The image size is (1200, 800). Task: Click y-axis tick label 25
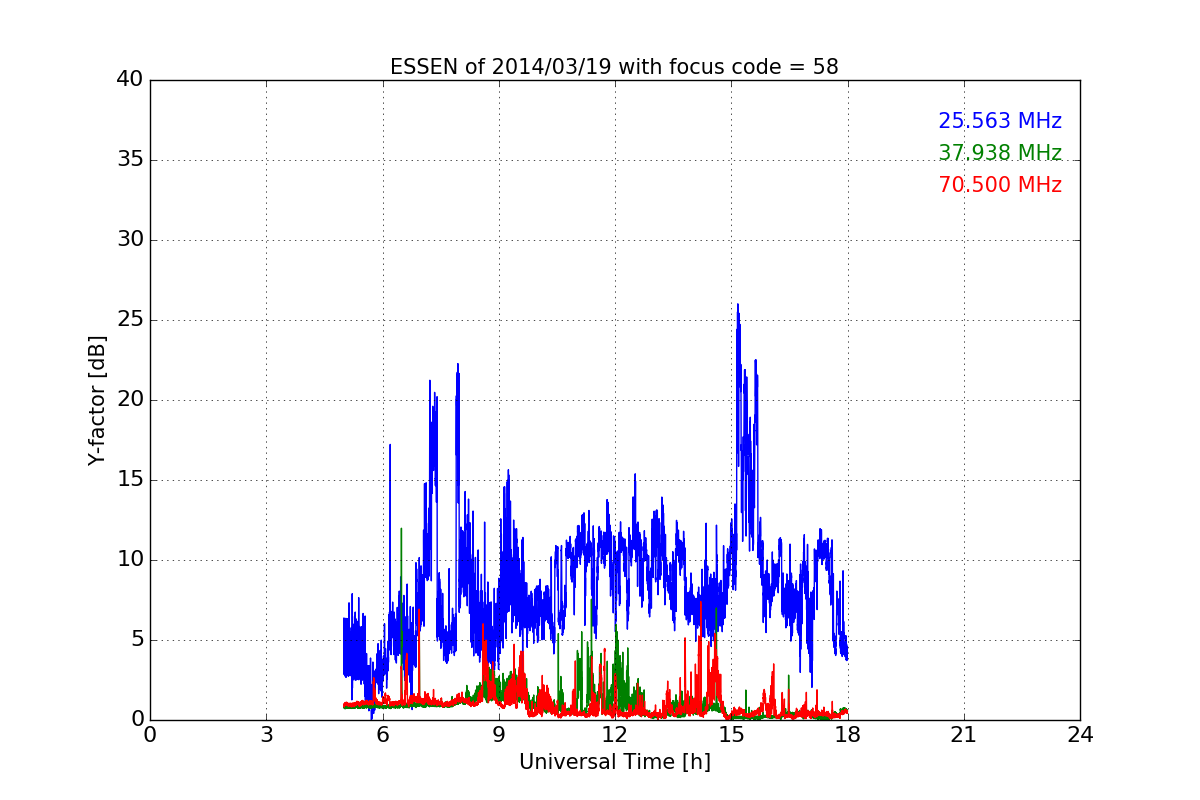[130, 320]
